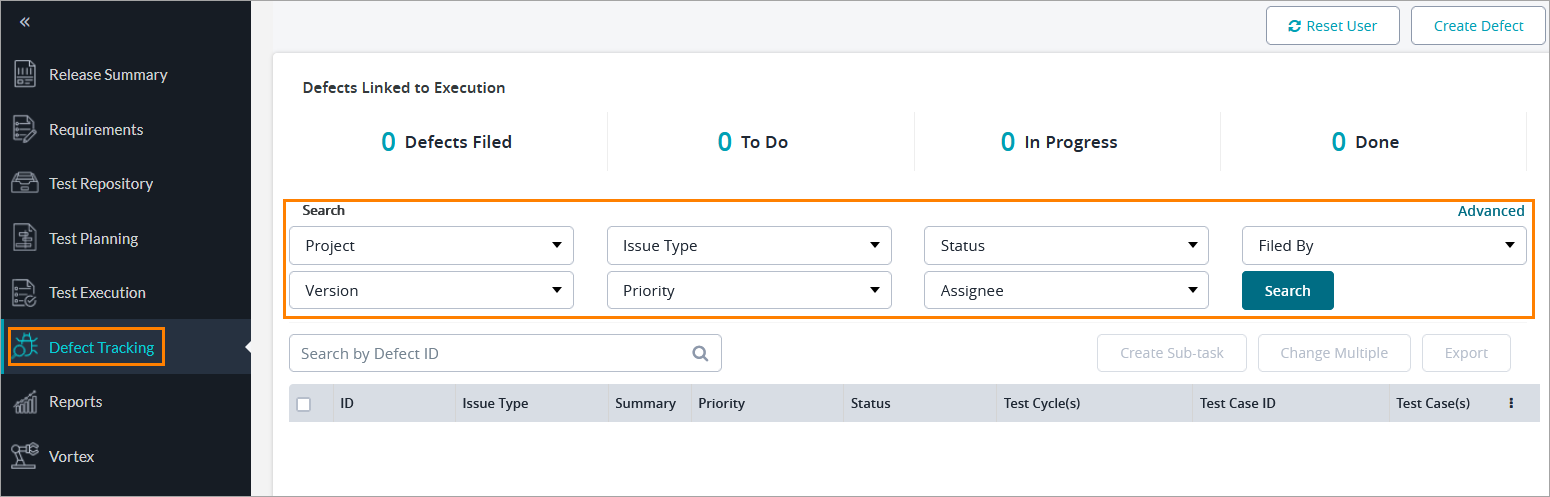The height and width of the screenshot is (497, 1550).
Task: Click the Release Summary sidebar icon
Action: tap(25, 75)
